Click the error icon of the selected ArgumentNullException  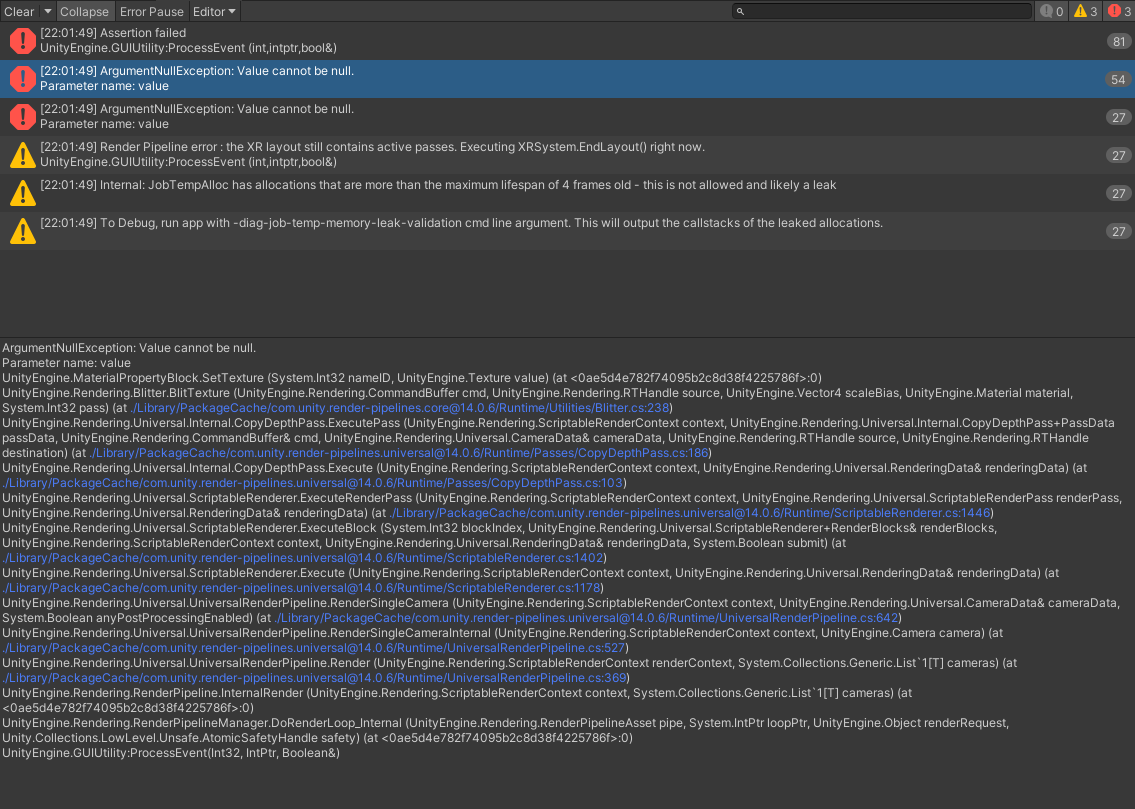click(x=22, y=79)
